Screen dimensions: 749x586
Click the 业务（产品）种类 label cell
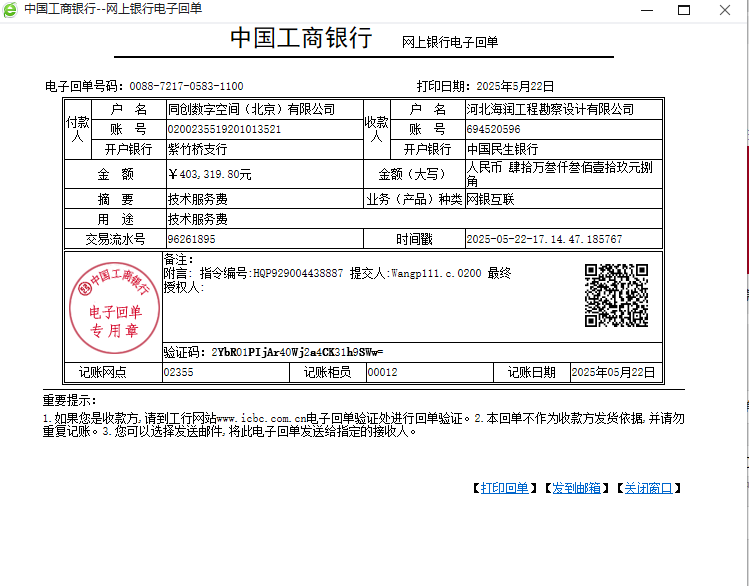[x=414, y=199]
